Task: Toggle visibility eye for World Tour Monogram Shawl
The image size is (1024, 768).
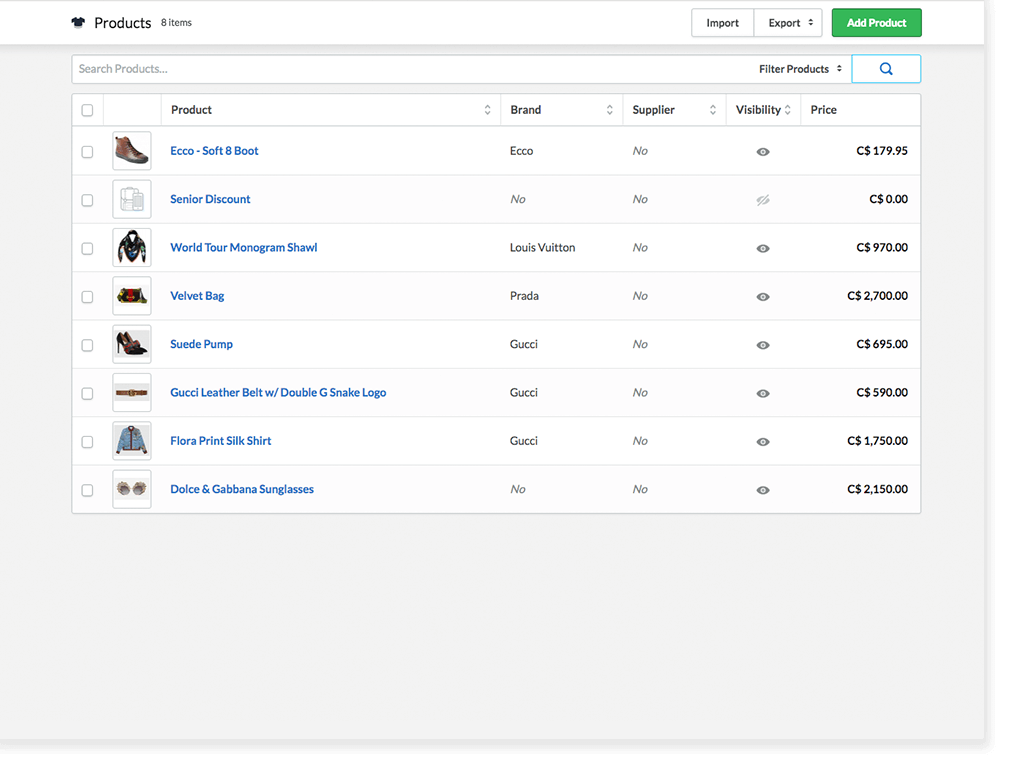Action: pos(763,248)
